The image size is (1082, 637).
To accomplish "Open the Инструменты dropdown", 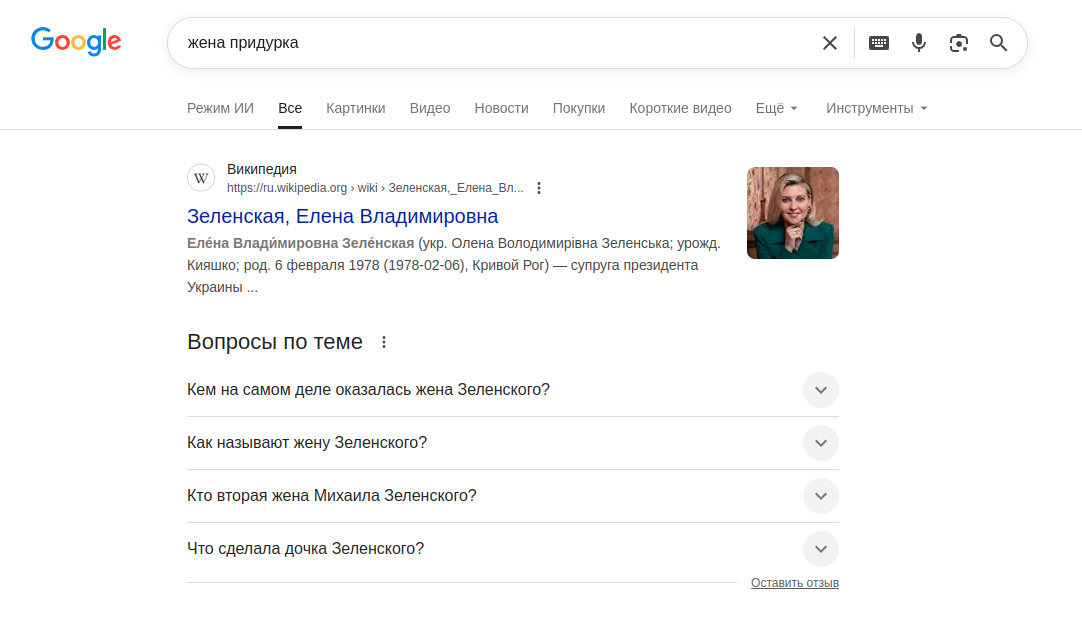I will [876, 108].
